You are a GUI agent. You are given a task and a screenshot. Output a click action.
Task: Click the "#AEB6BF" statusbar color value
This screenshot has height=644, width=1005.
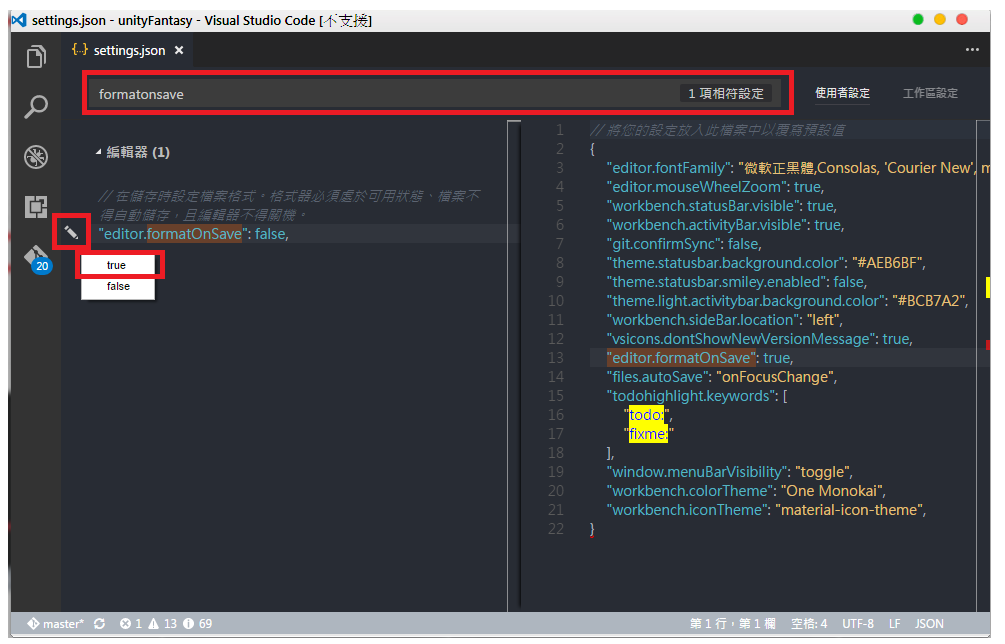[x=886, y=263]
